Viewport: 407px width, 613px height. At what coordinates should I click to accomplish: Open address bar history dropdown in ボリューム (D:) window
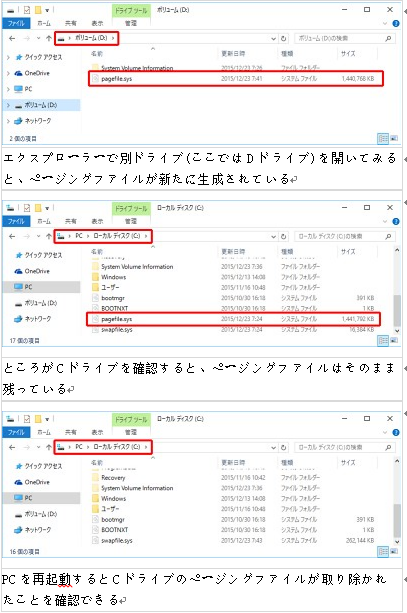point(273,38)
